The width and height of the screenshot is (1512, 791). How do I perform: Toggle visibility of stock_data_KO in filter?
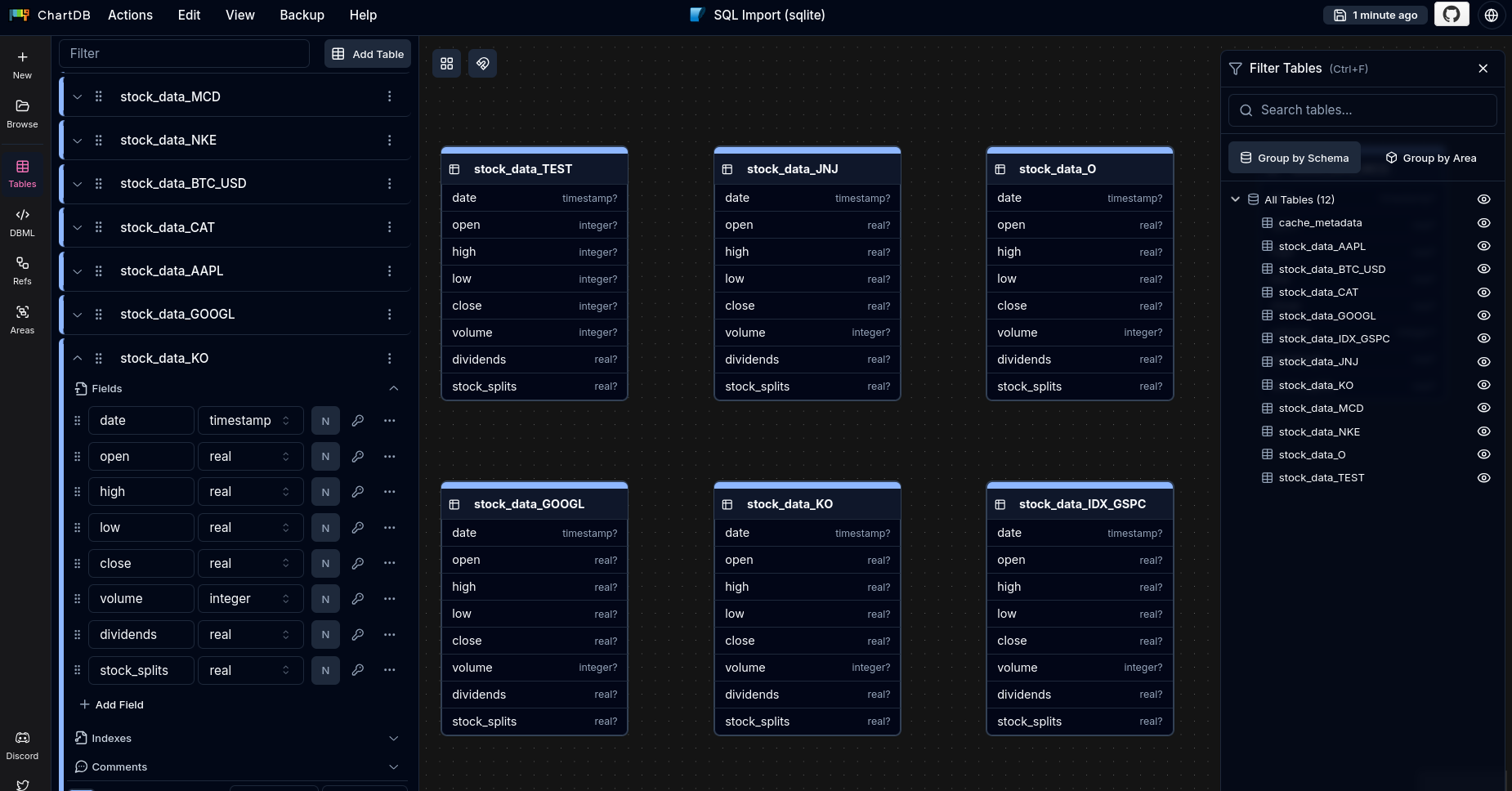(x=1483, y=385)
